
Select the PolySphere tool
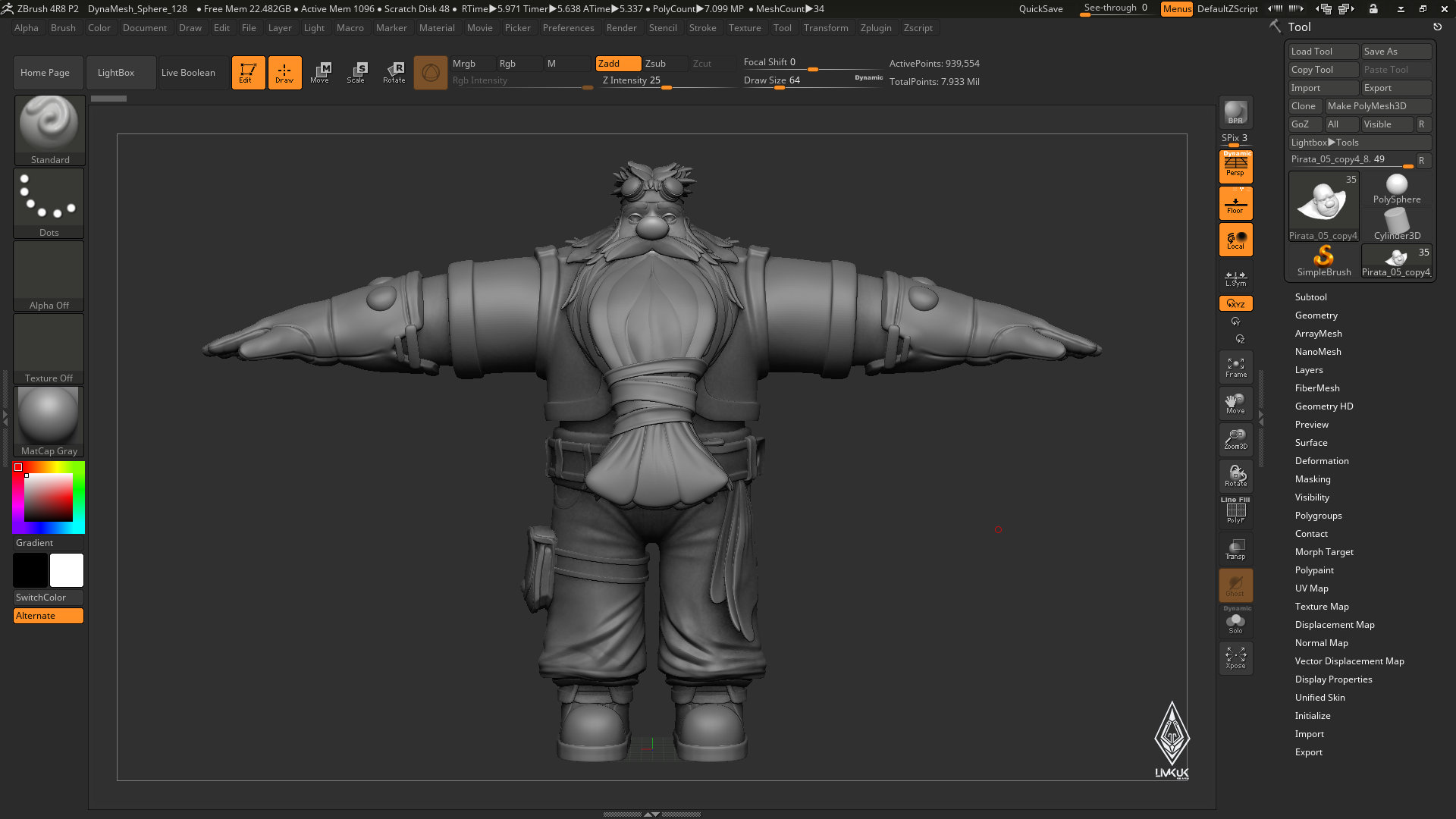pyautogui.click(x=1396, y=189)
